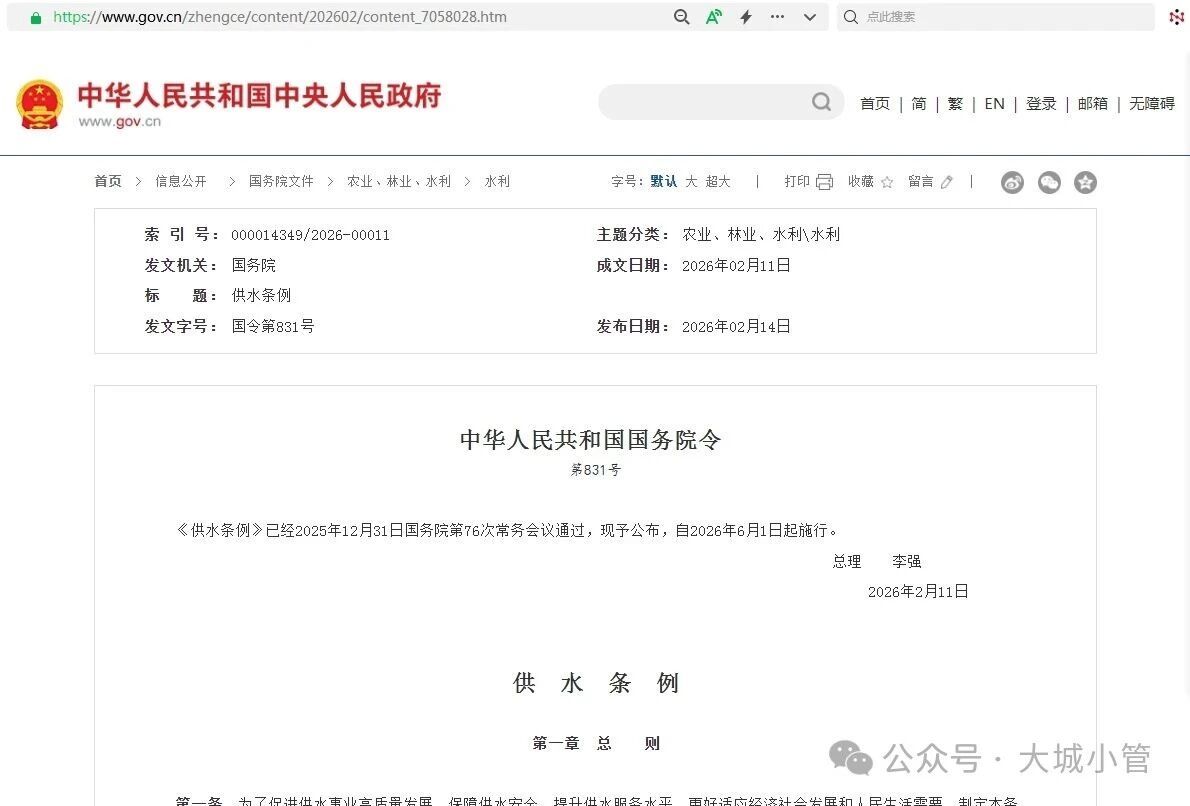The height and width of the screenshot is (806, 1190).
Task: Click the lightning bolt speed icon
Action: click(x=746, y=17)
